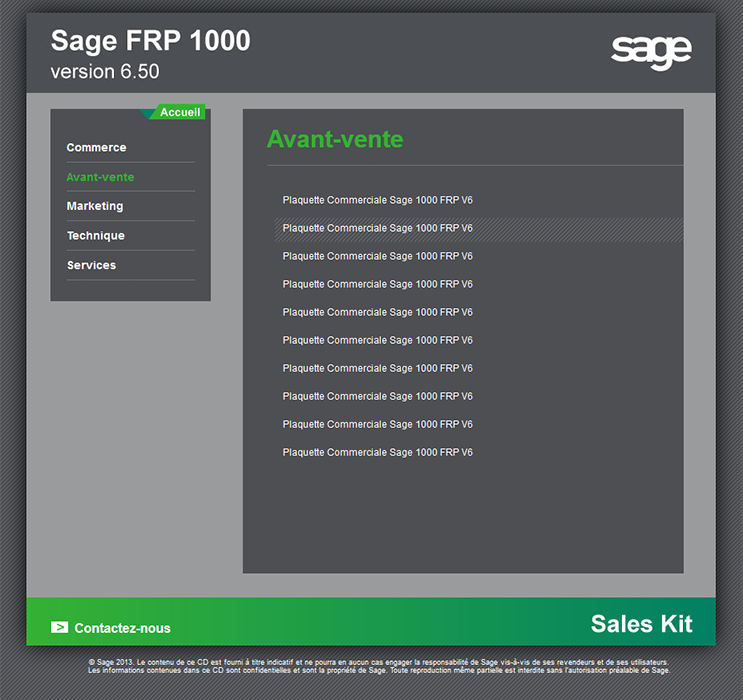Click the Sage logo in the header

click(x=651, y=52)
